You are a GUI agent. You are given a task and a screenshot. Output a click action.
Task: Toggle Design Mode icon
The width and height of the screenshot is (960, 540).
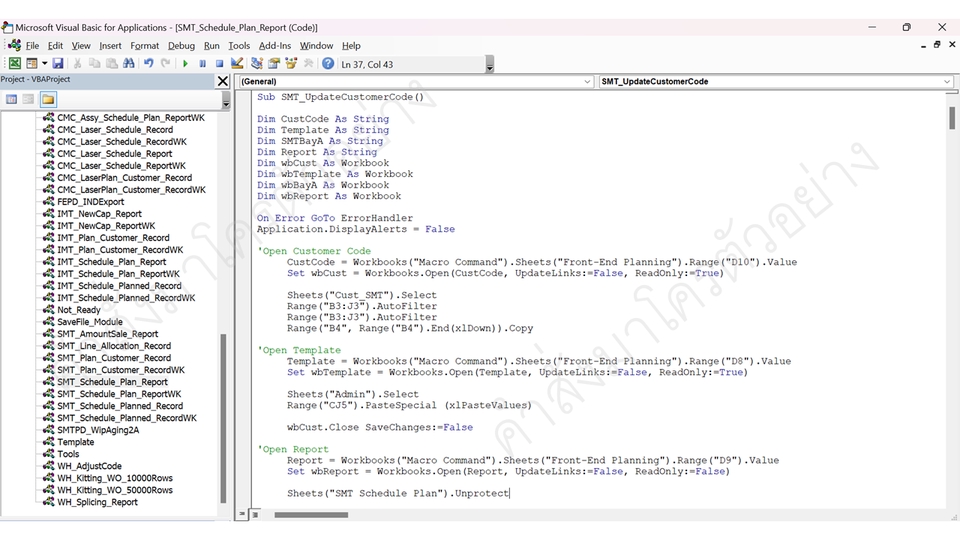(237, 64)
